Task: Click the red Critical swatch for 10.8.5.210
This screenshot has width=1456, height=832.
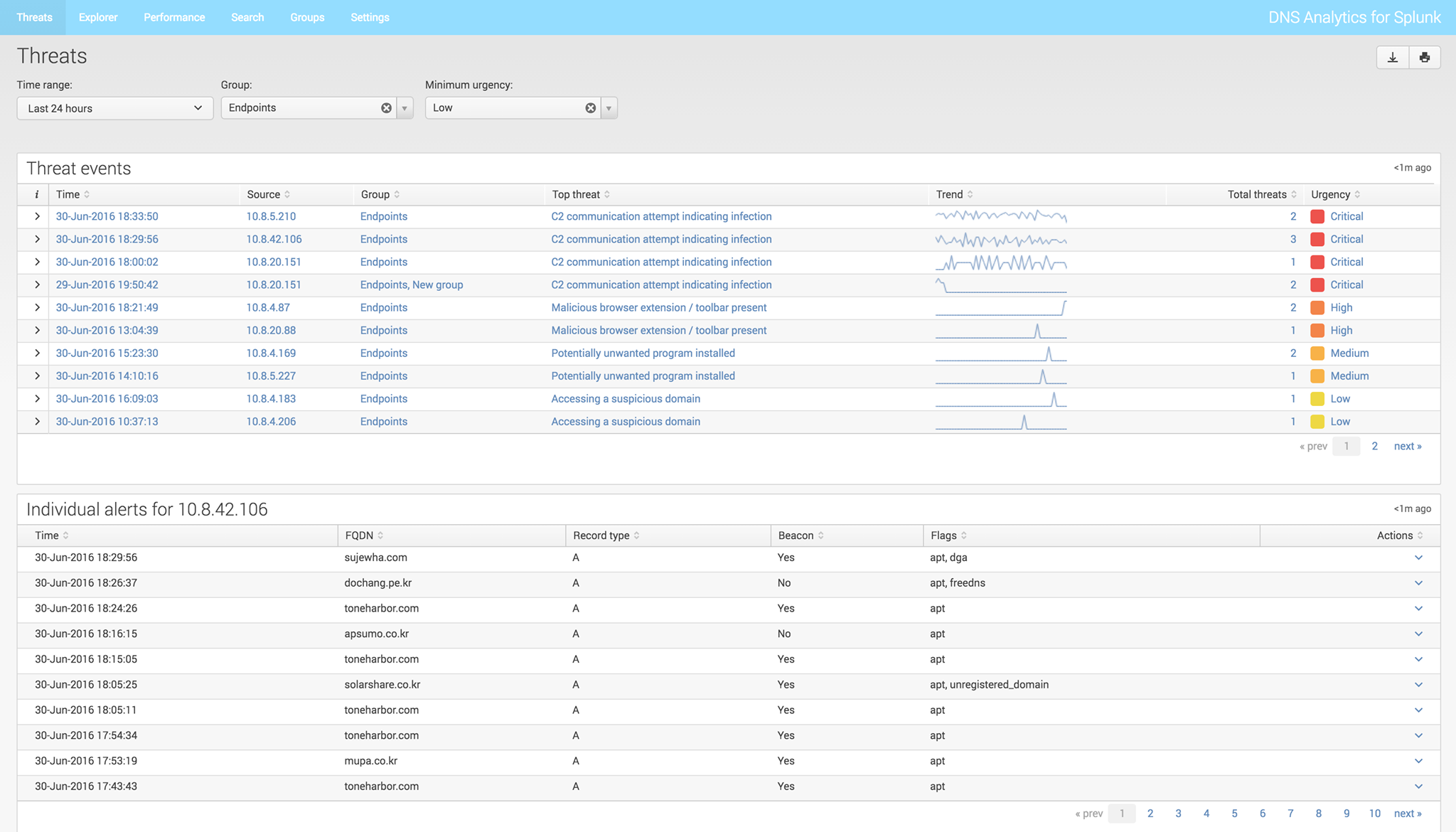Action: pos(1317,216)
